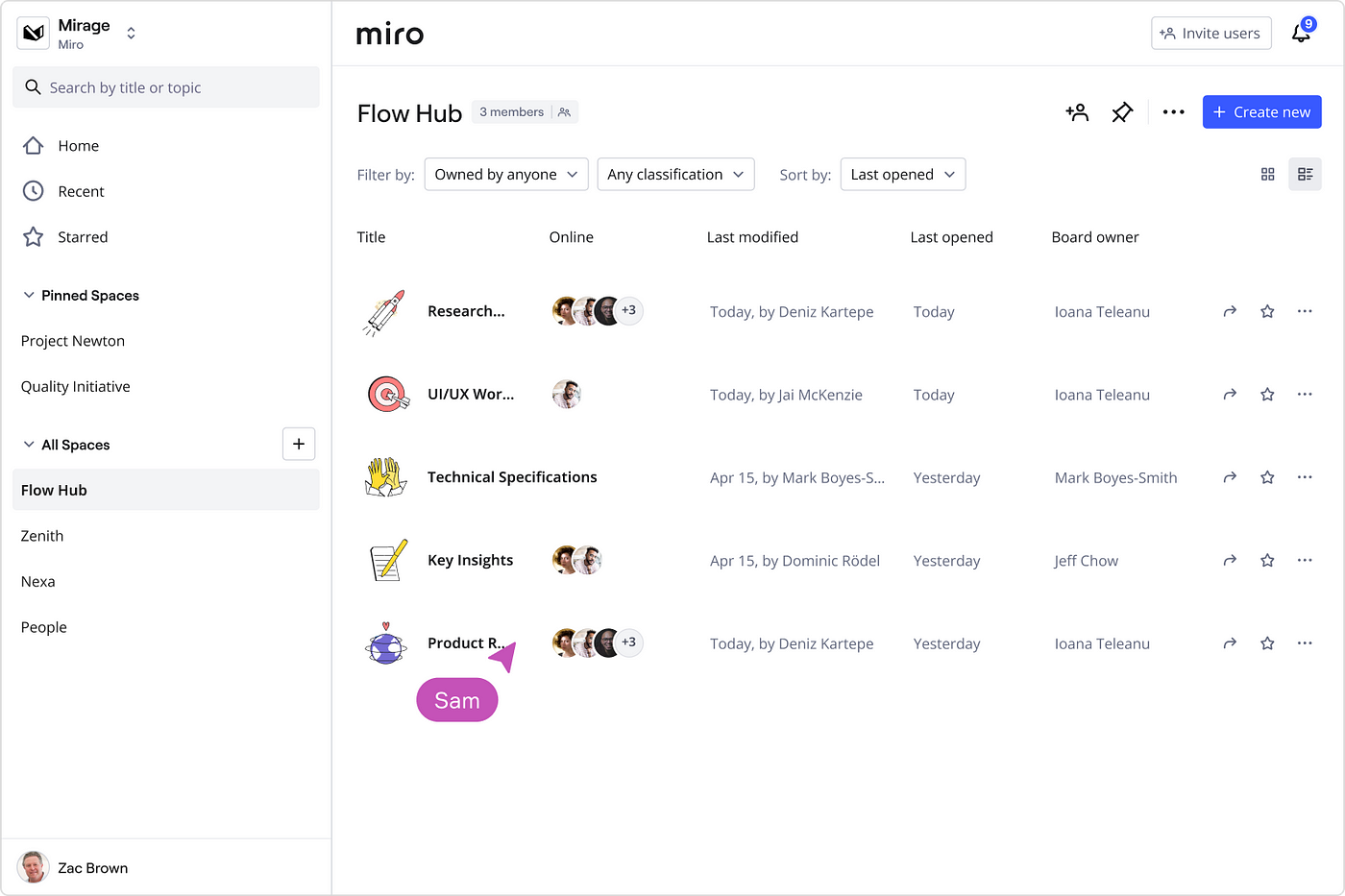This screenshot has height=896, width=1345.
Task: Click the add member icon beside Flow Hub
Action: pyautogui.click(x=1077, y=112)
